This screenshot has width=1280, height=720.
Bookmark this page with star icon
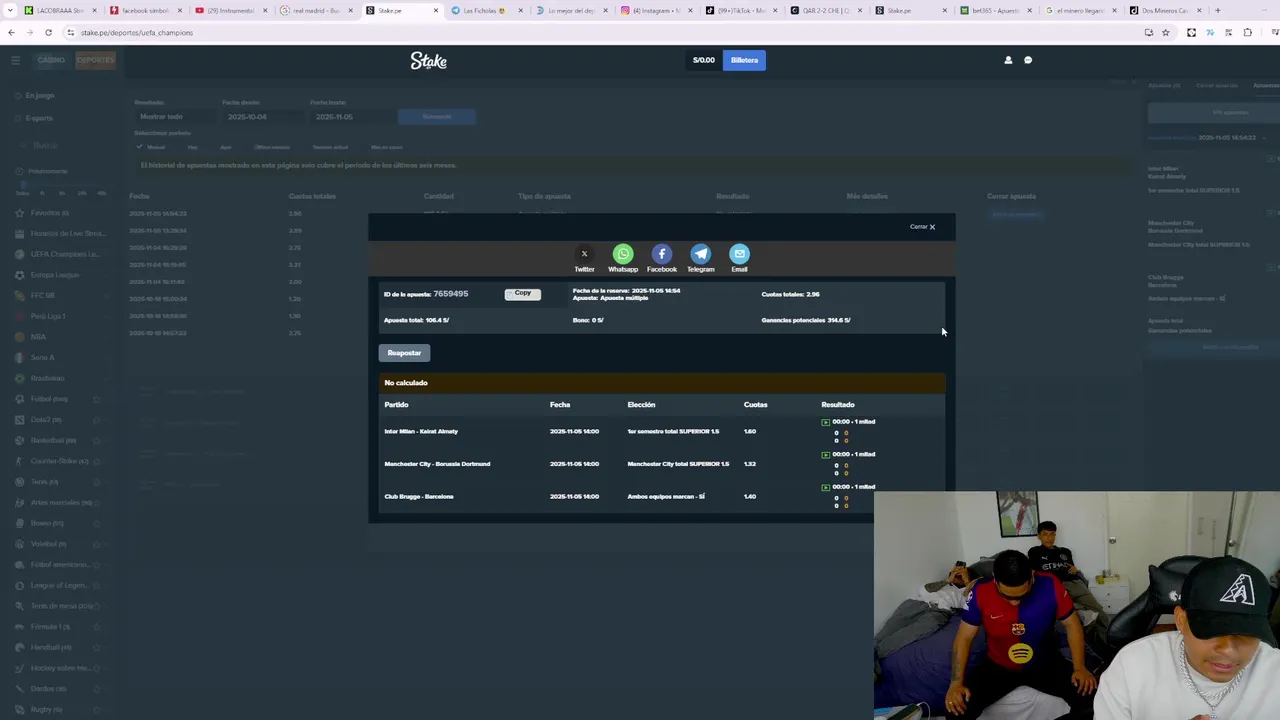pos(1165,32)
